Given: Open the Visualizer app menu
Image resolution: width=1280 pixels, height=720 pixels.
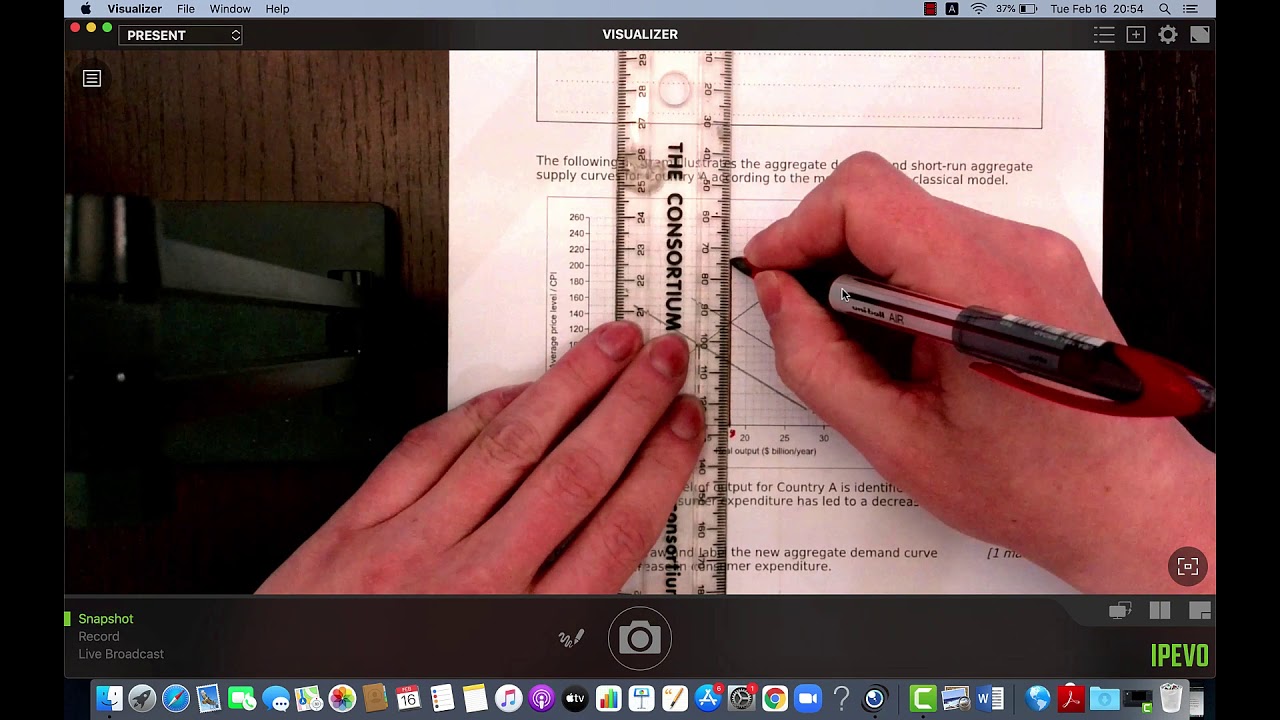Looking at the screenshot, I should (134, 9).
